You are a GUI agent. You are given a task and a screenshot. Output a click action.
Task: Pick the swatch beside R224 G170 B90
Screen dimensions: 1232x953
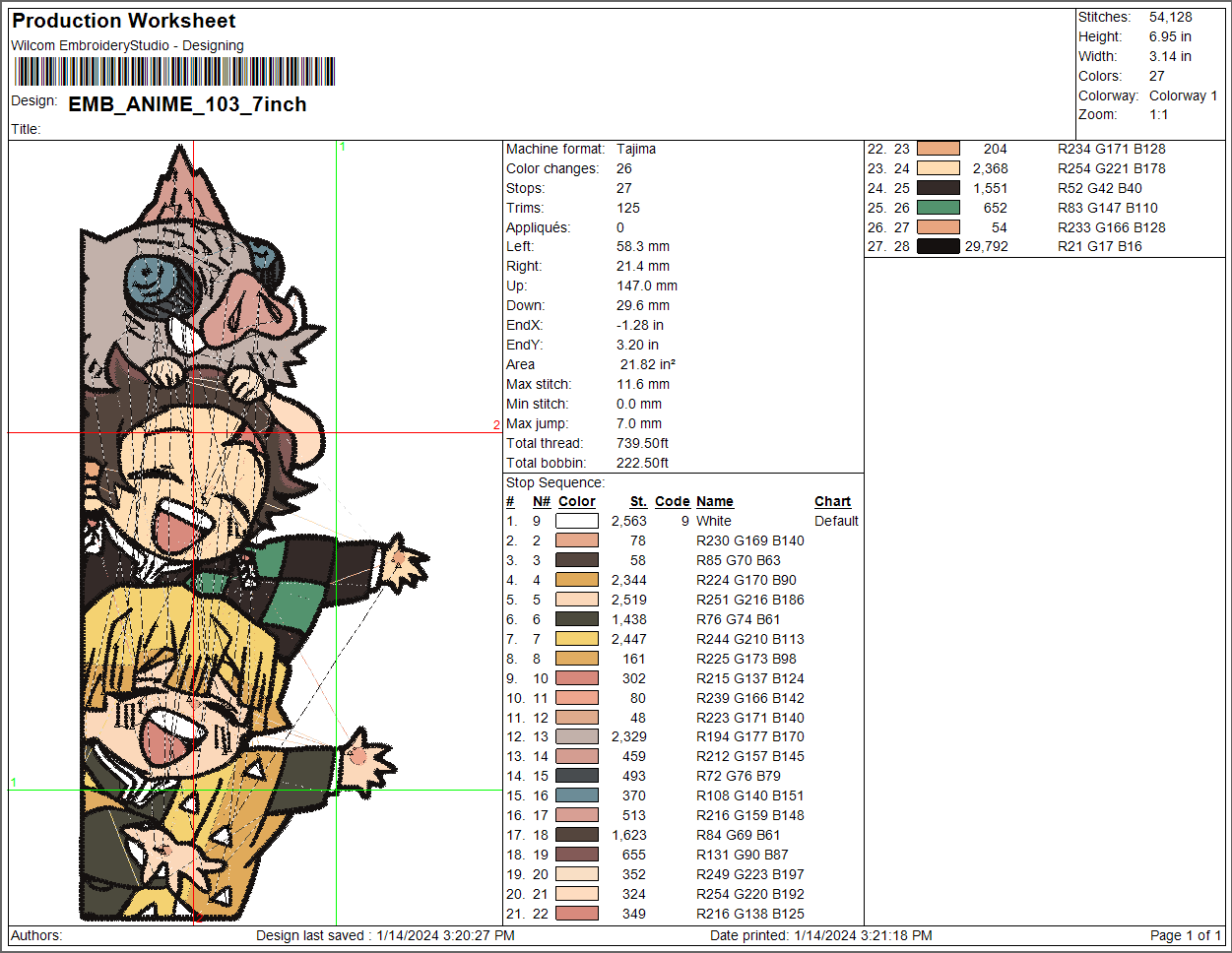point(577,580)
